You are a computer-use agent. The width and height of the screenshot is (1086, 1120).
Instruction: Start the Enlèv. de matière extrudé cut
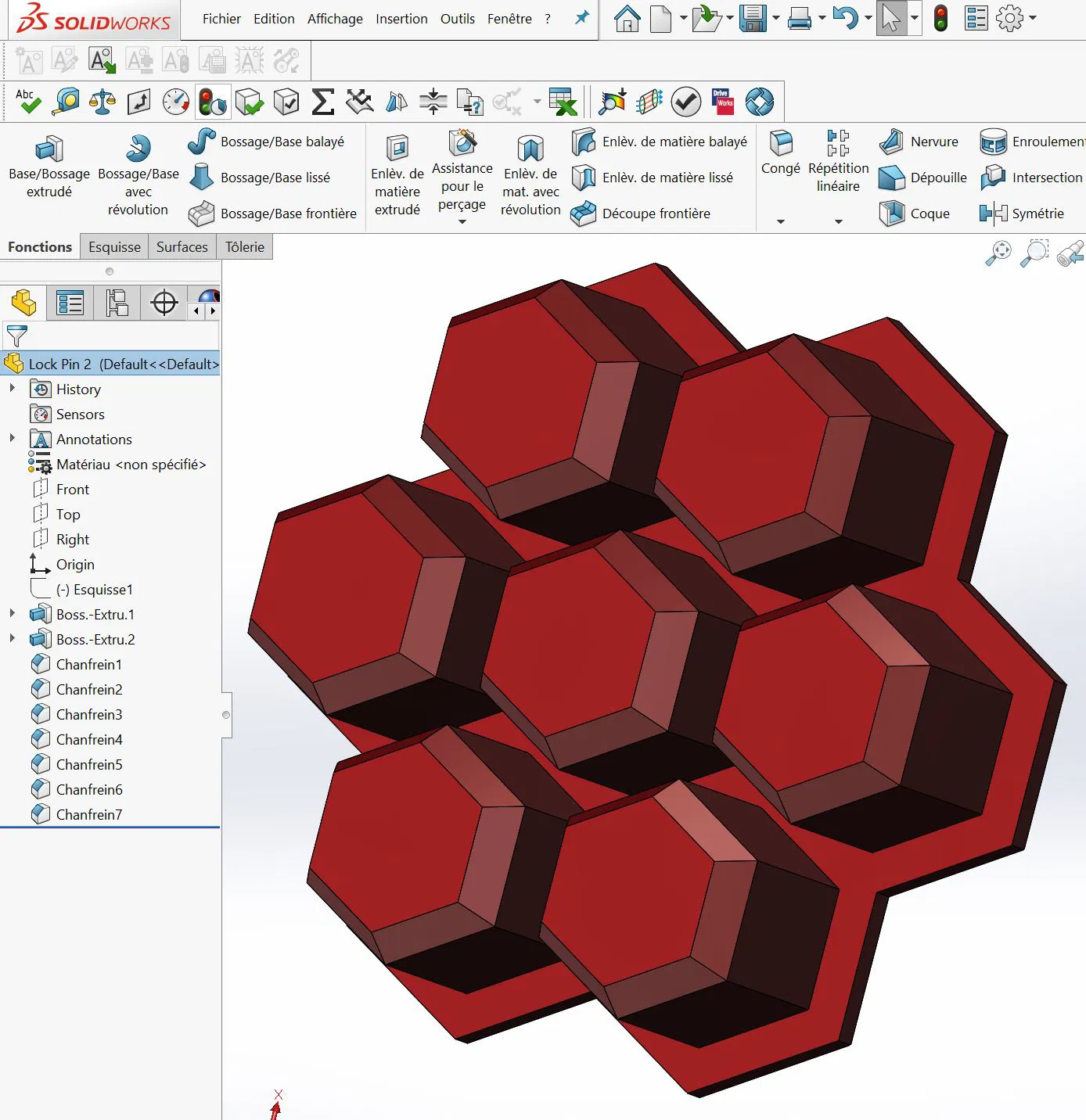(397, 175)
